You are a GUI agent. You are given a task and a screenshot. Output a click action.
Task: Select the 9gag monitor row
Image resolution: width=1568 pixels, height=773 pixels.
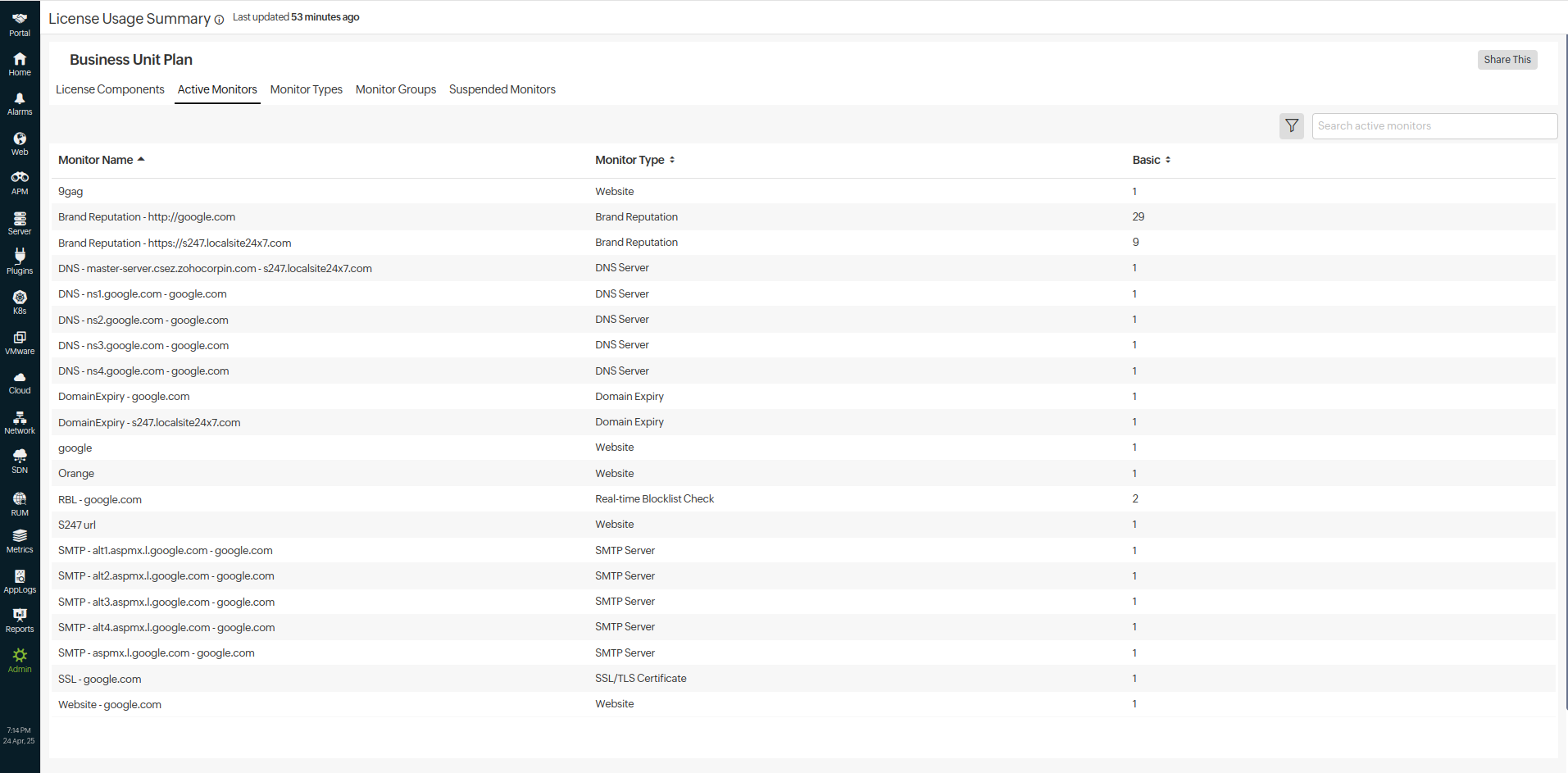coord(70,192)
